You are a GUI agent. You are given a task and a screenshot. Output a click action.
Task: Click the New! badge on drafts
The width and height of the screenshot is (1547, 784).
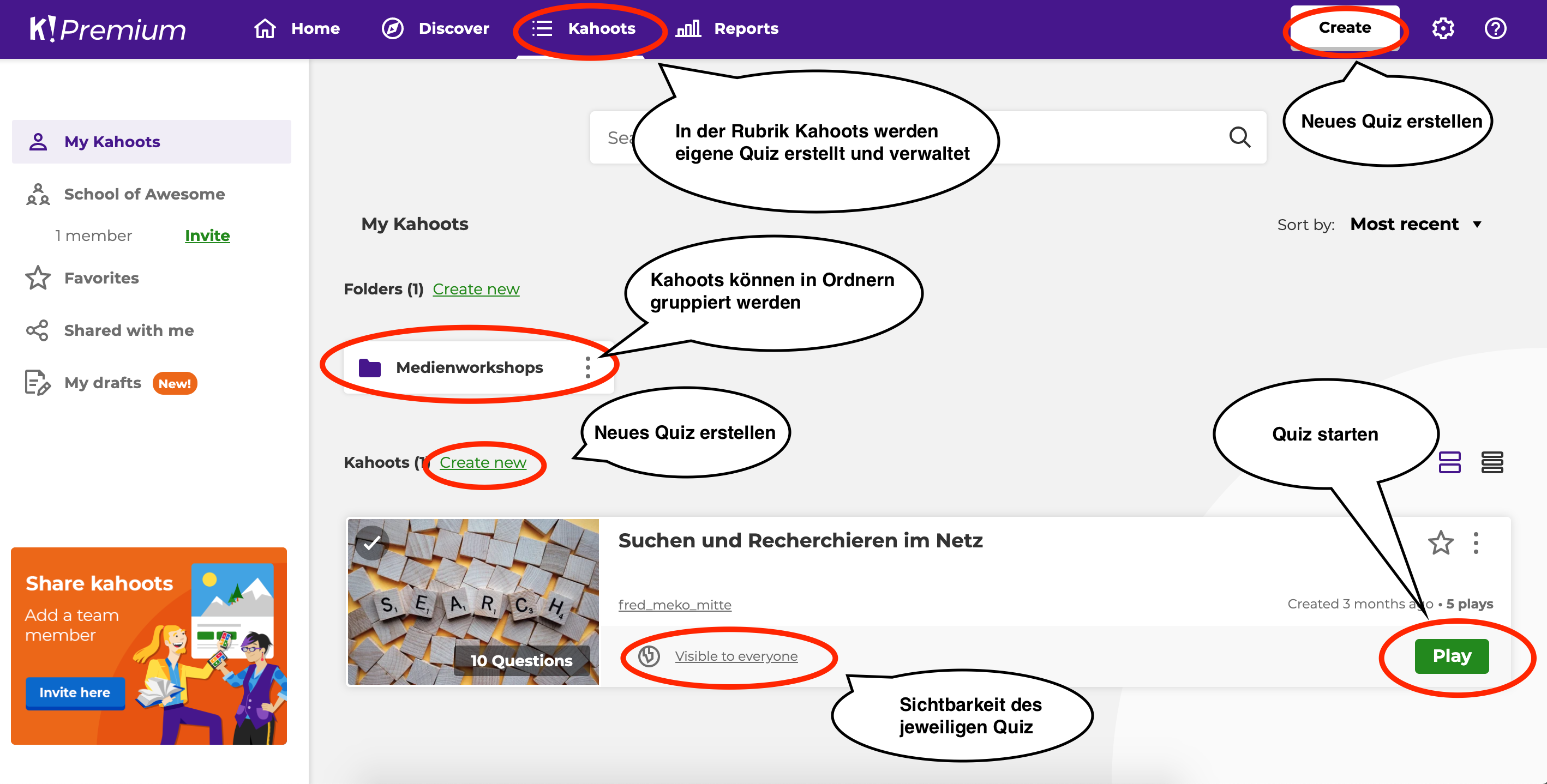(x=175, y=383)
